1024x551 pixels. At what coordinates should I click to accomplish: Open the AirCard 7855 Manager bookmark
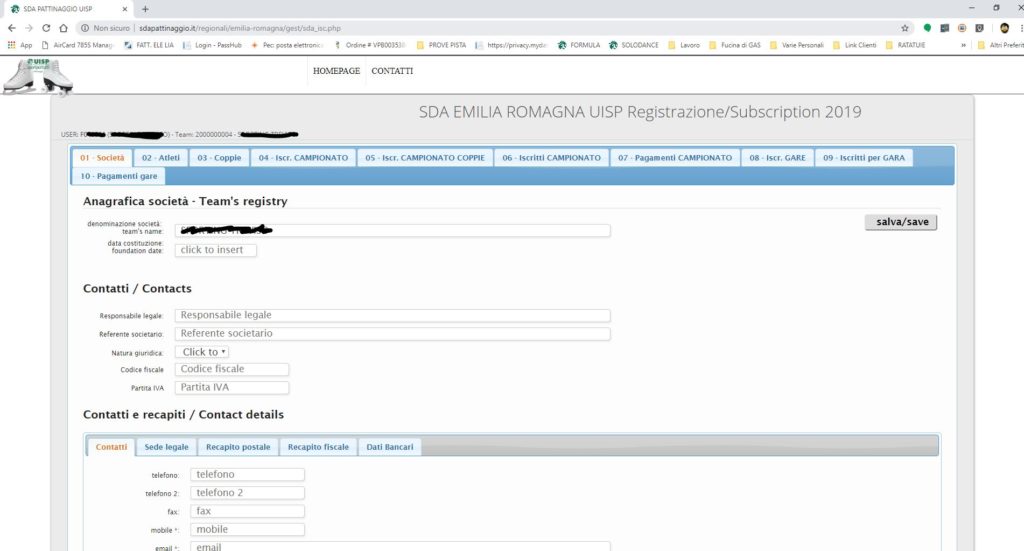[x=78, y=45]
